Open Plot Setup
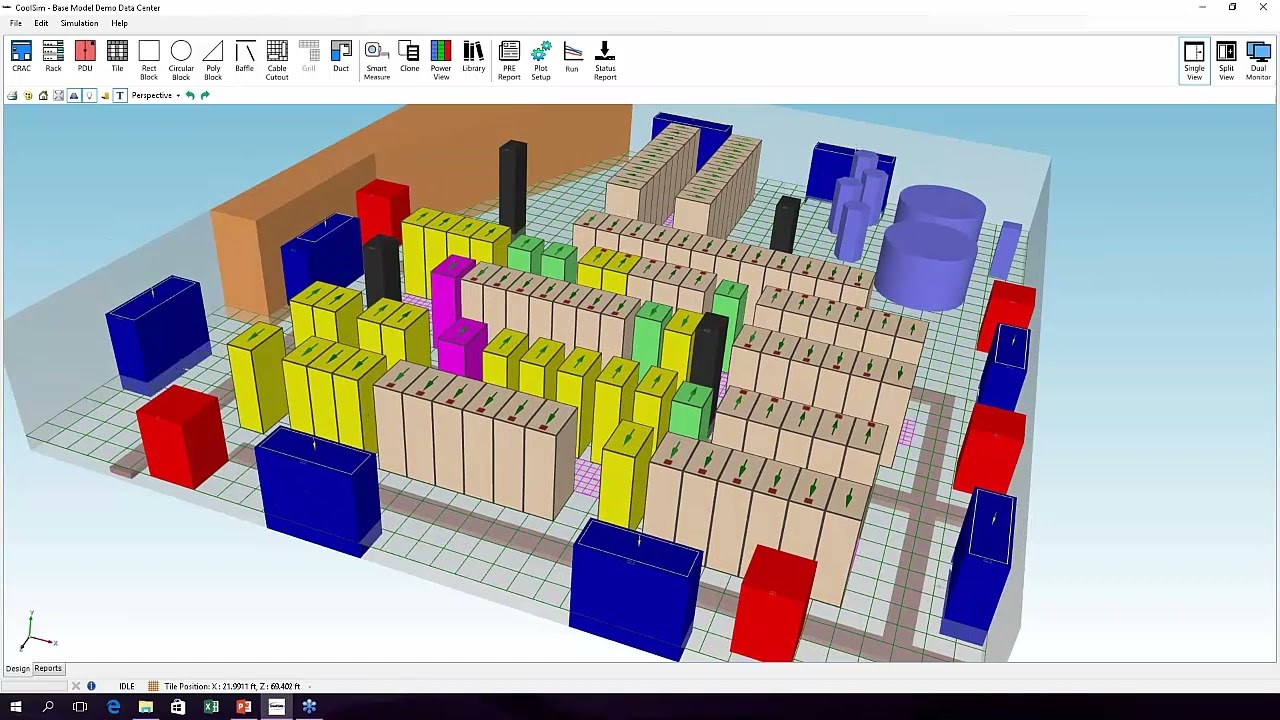The height and width of the screenshot is (720, 1280). pyautogui.click(x=541, y=61)
